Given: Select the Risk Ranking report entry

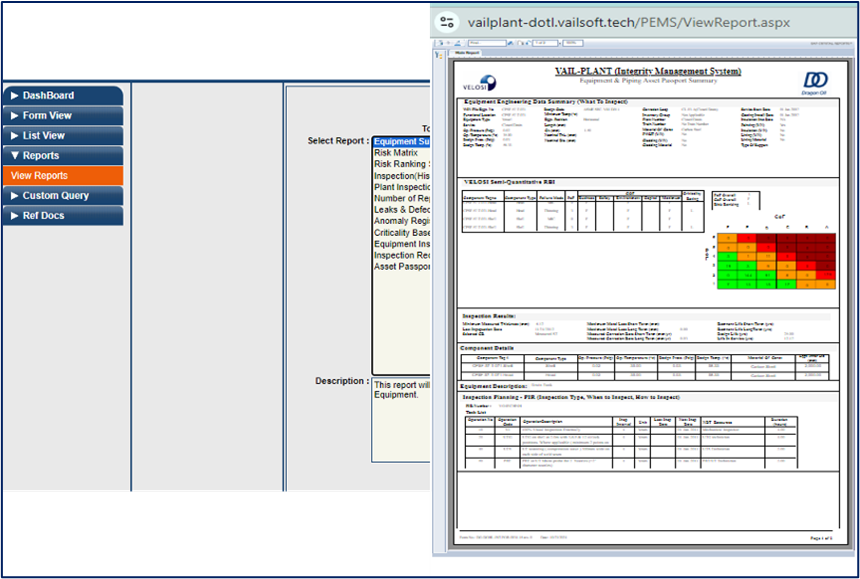Looking at the screenshot, I should pos(402,164).
